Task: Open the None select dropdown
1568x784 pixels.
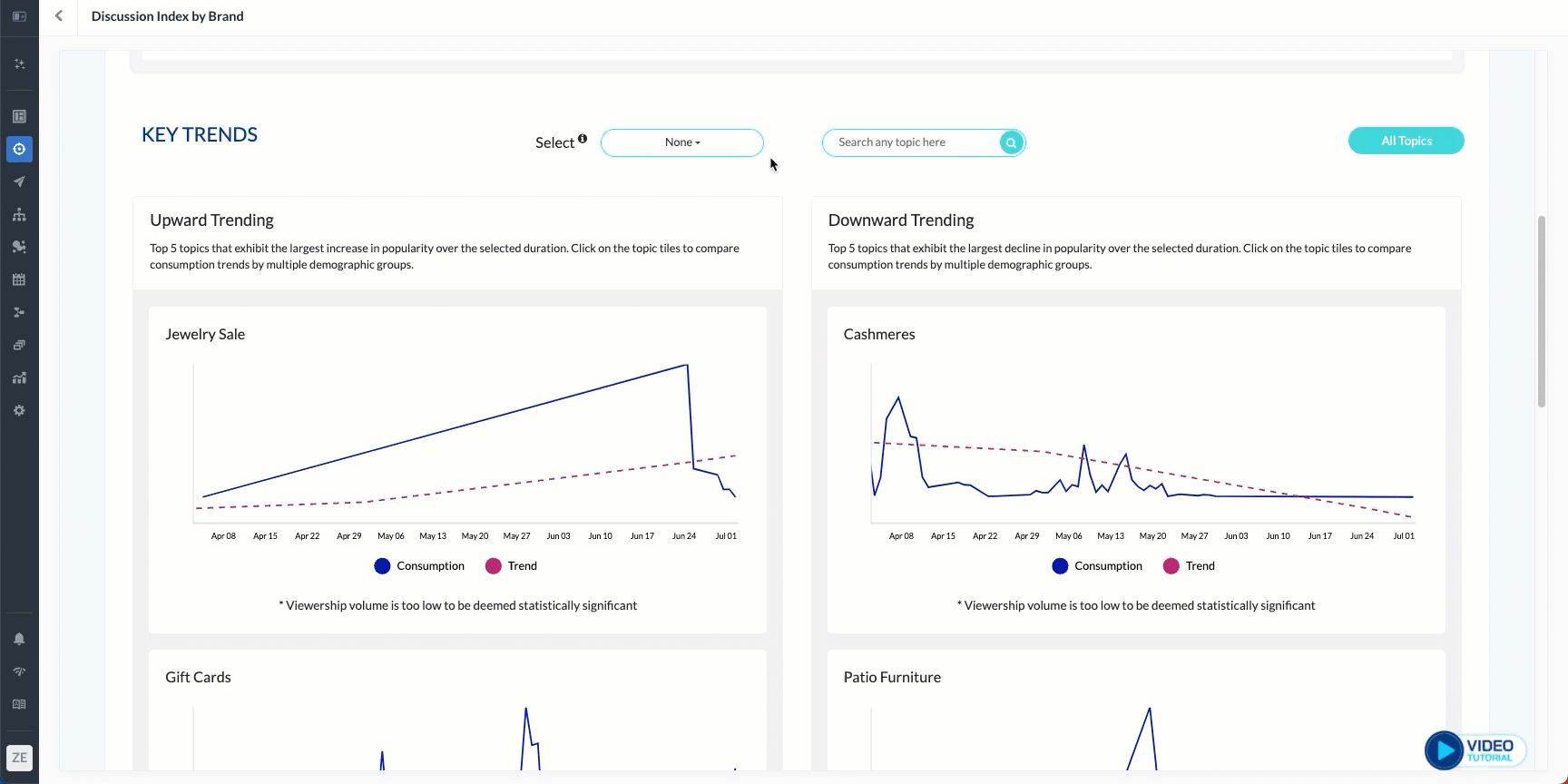Action: pyautogui.click(x=681, y=142)
